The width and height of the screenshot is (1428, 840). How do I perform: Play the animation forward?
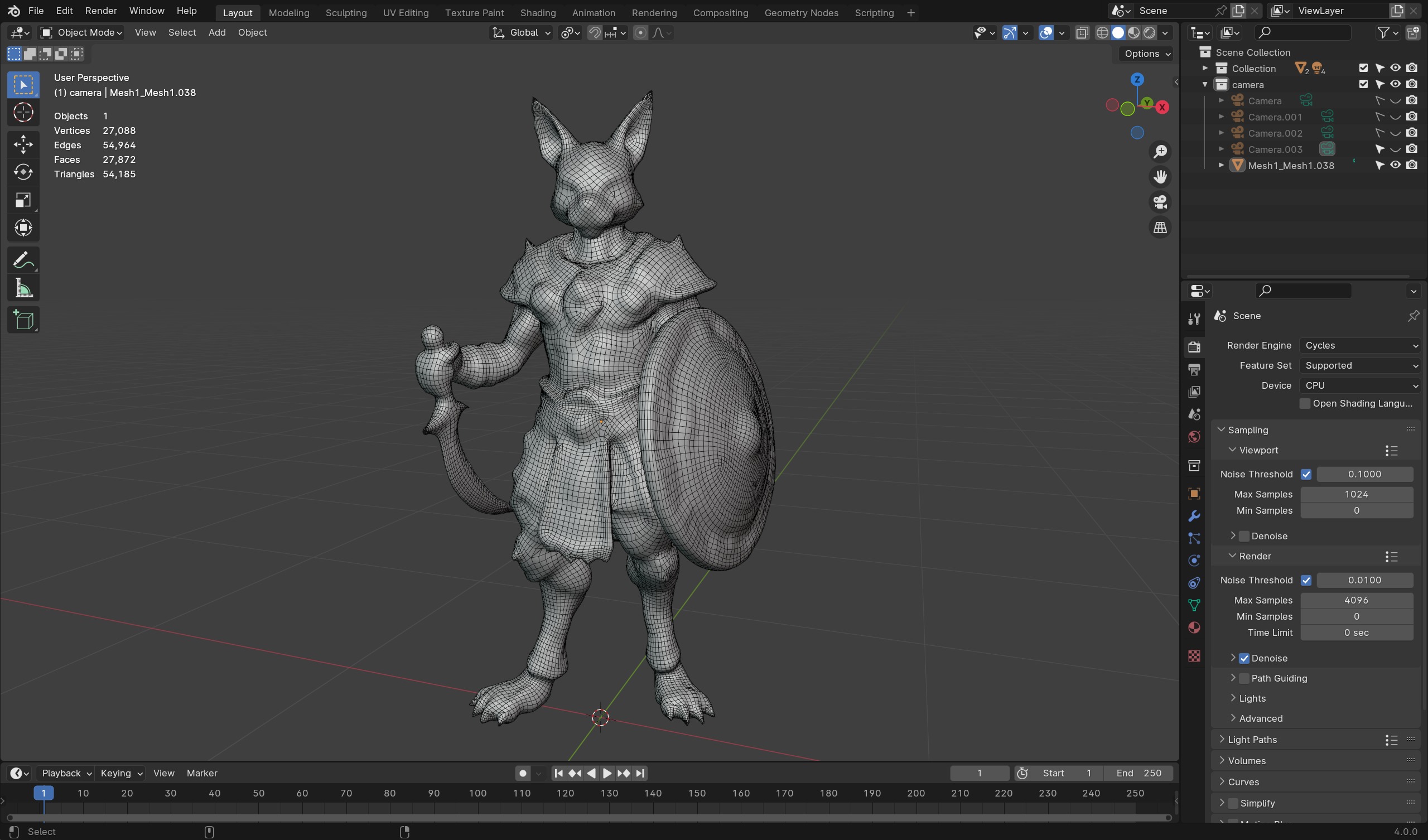[607, 773]
